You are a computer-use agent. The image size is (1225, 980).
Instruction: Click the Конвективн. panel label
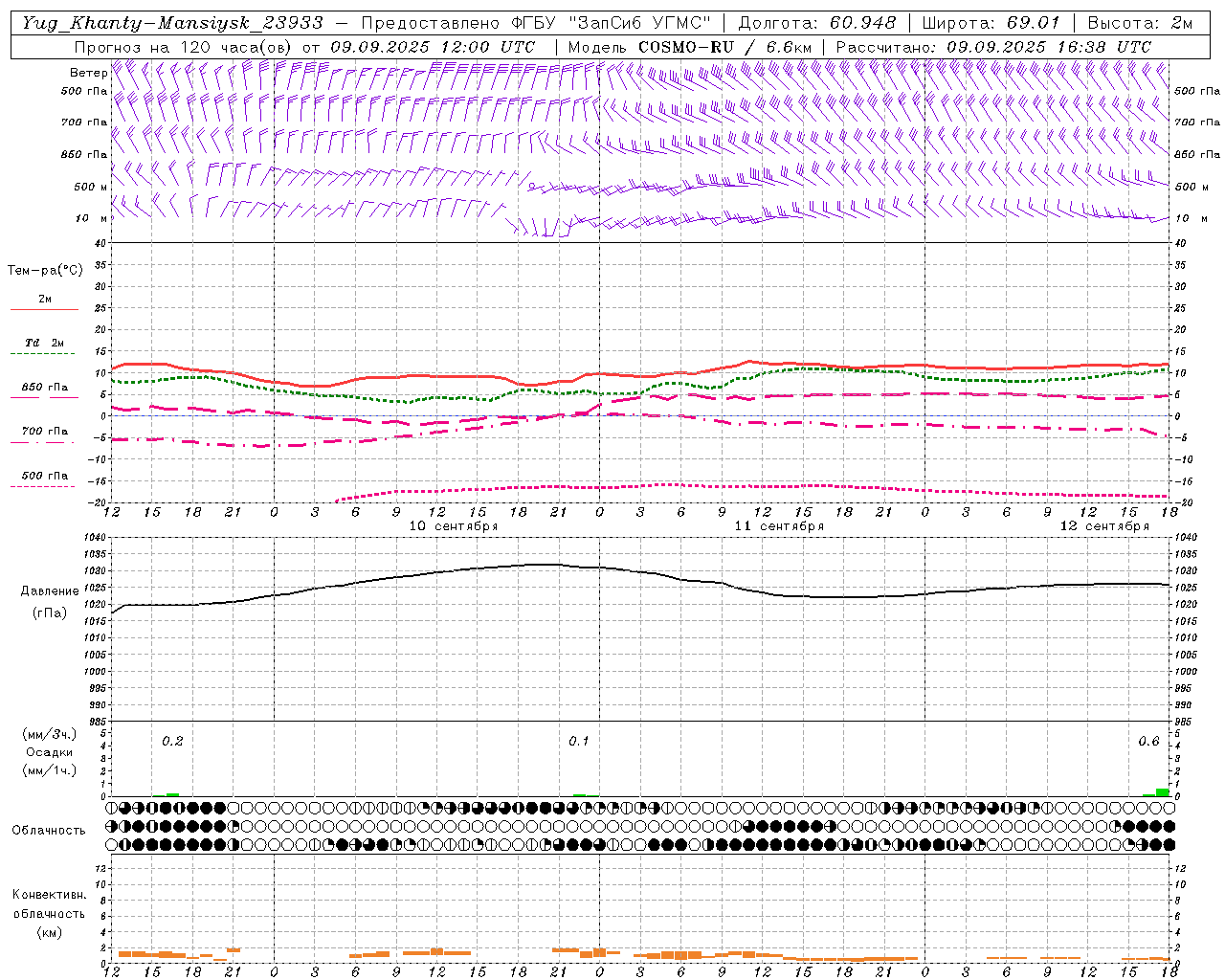(50, 895)
